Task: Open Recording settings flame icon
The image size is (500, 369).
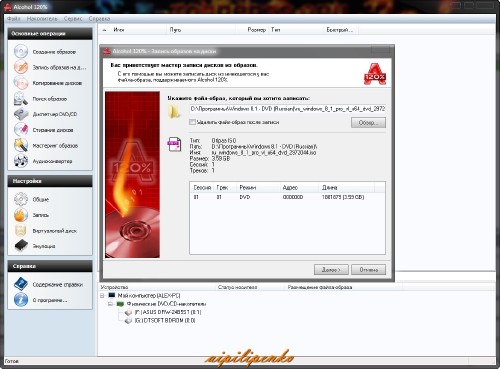Action: pos(21,215)
